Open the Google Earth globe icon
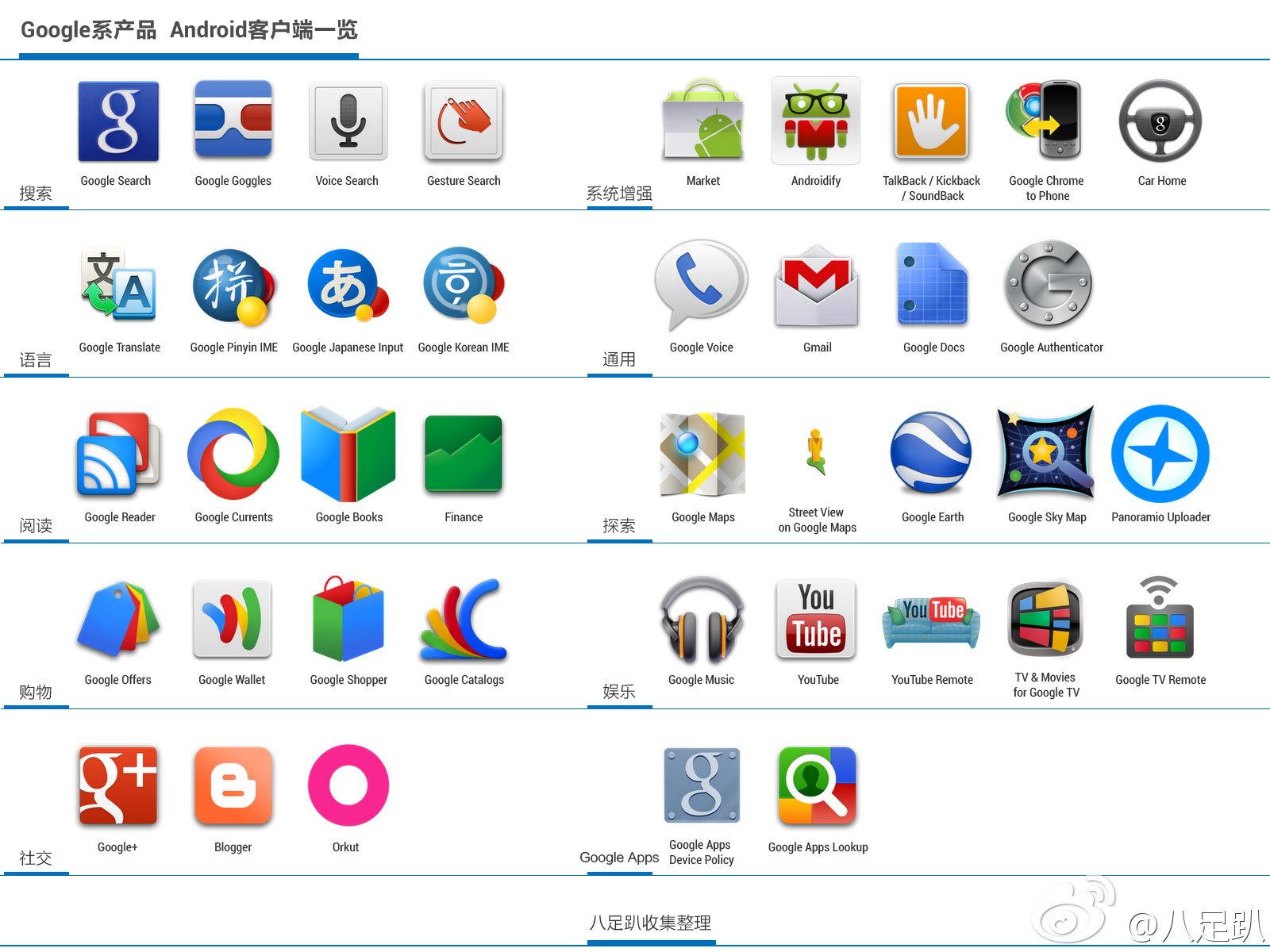Viewport: 1270px width, 952px height. [931, 453]
